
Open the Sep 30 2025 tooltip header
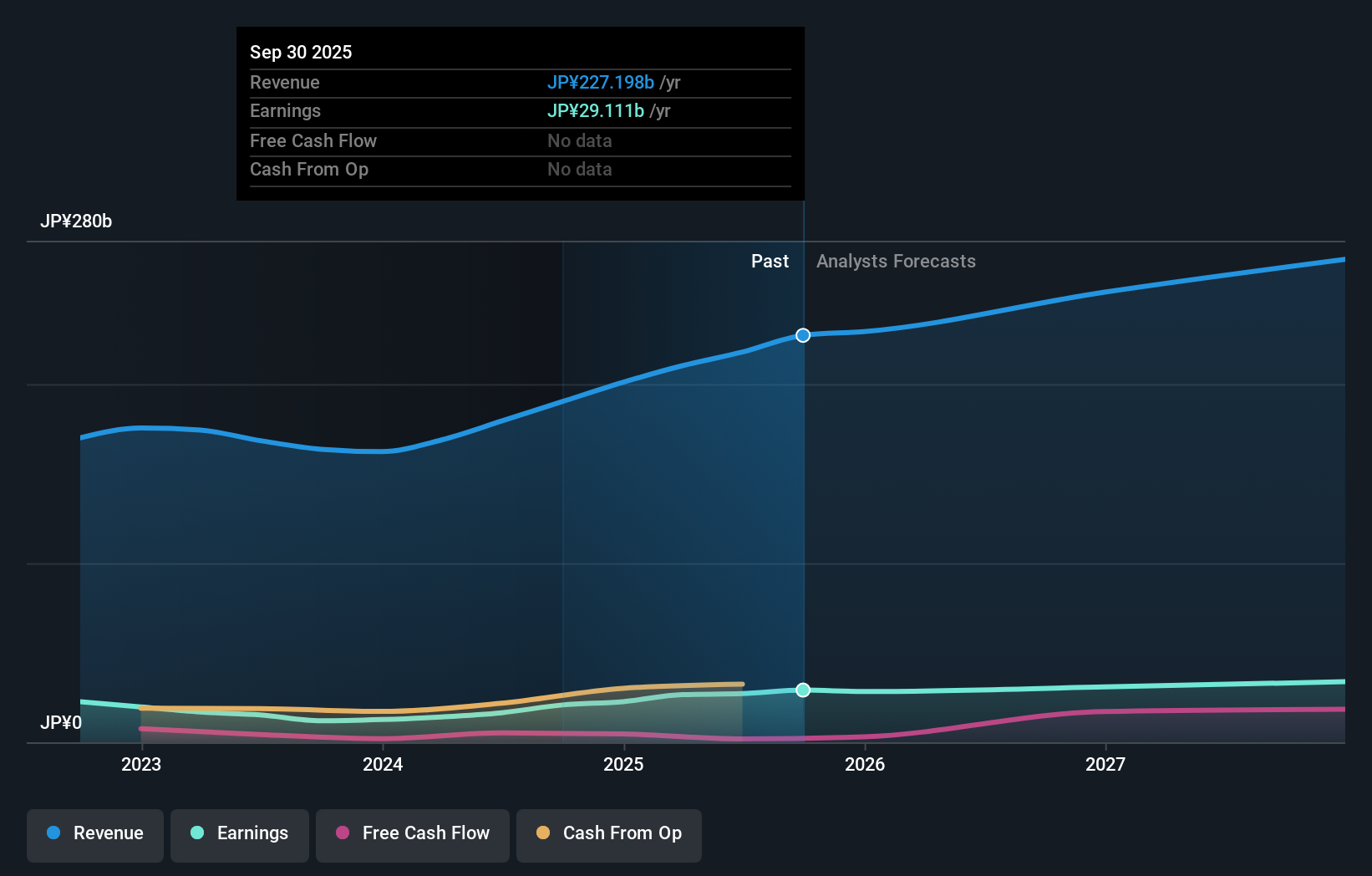click(x=301, y=52)
